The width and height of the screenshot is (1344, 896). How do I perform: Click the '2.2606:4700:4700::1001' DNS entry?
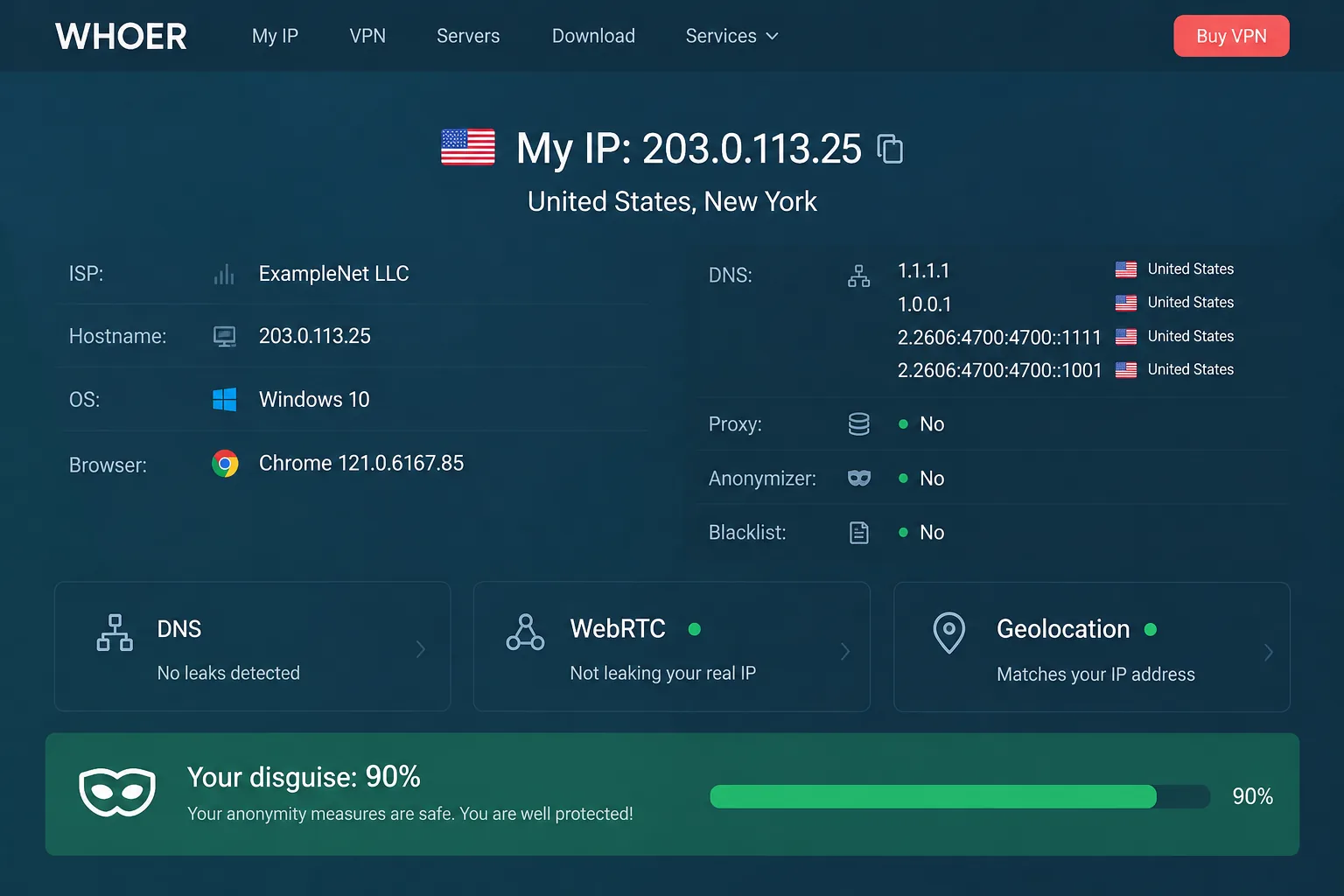pyautogui.click(x=999, y=371)
